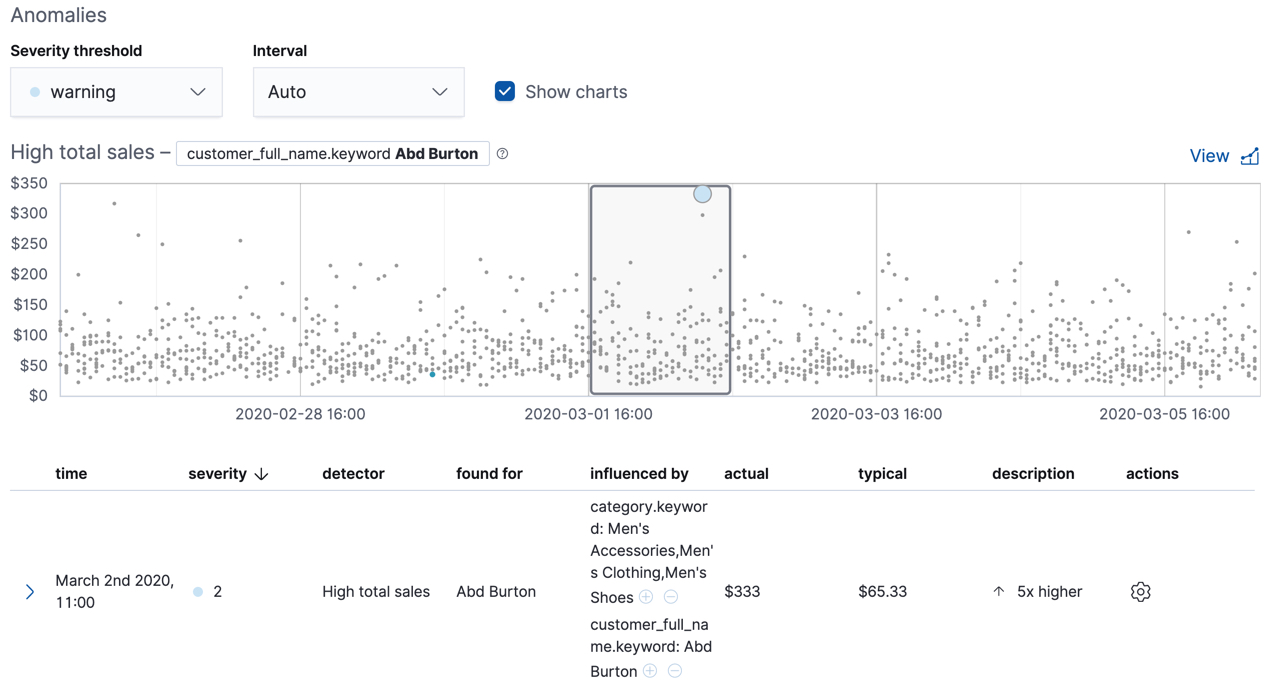Open the actions gear for the anomaly row

click(1140, 591)
